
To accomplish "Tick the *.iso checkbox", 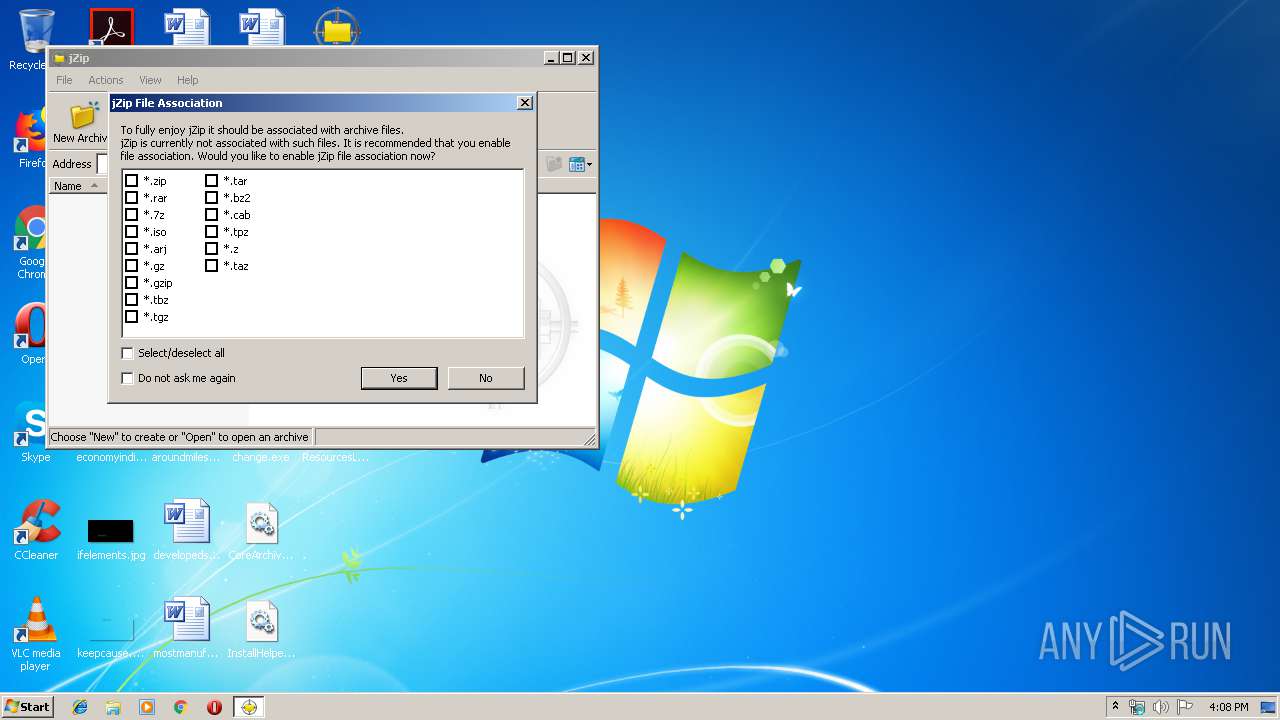I will (x=131, y=232).
